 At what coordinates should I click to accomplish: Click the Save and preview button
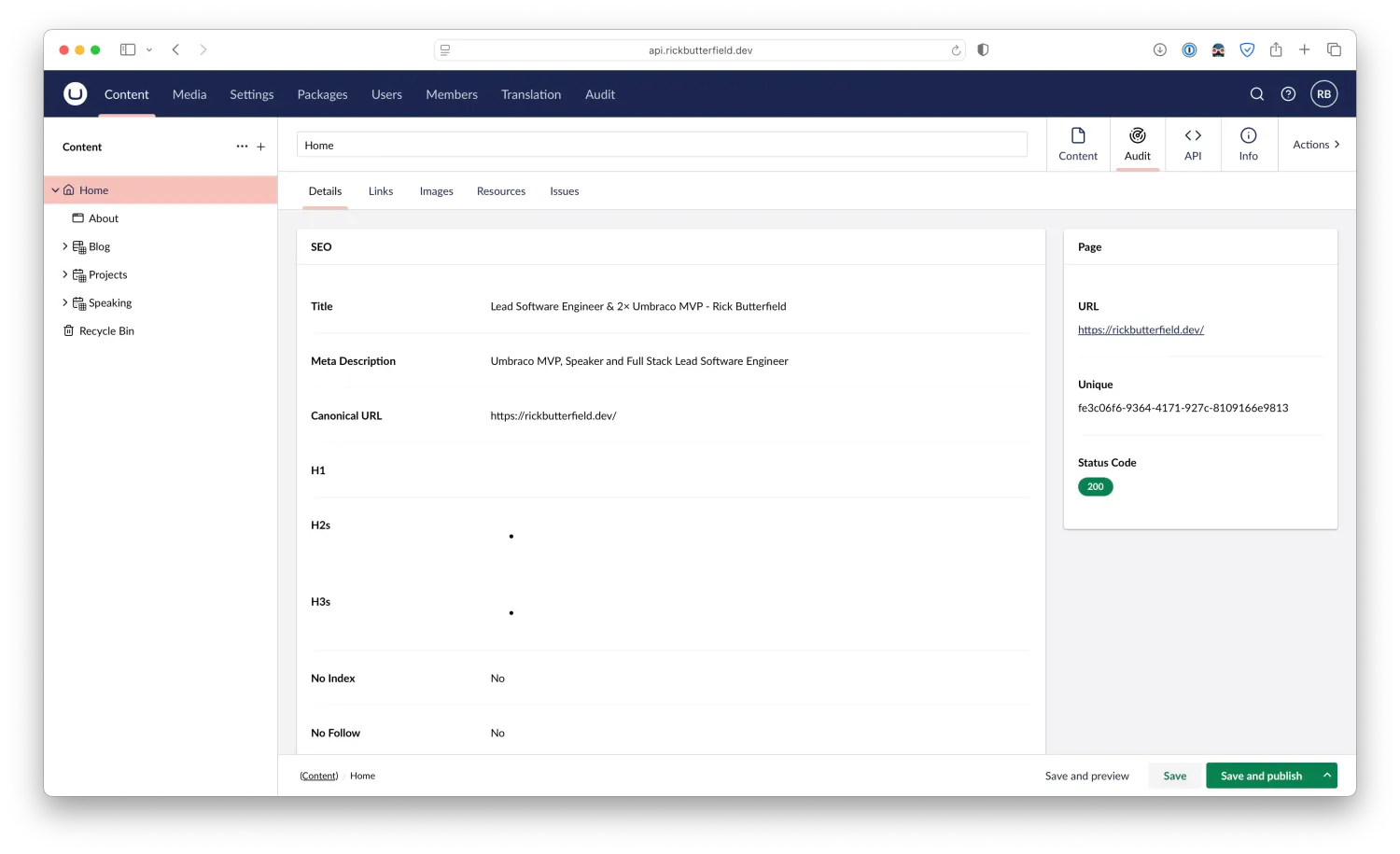point(1086,775)
